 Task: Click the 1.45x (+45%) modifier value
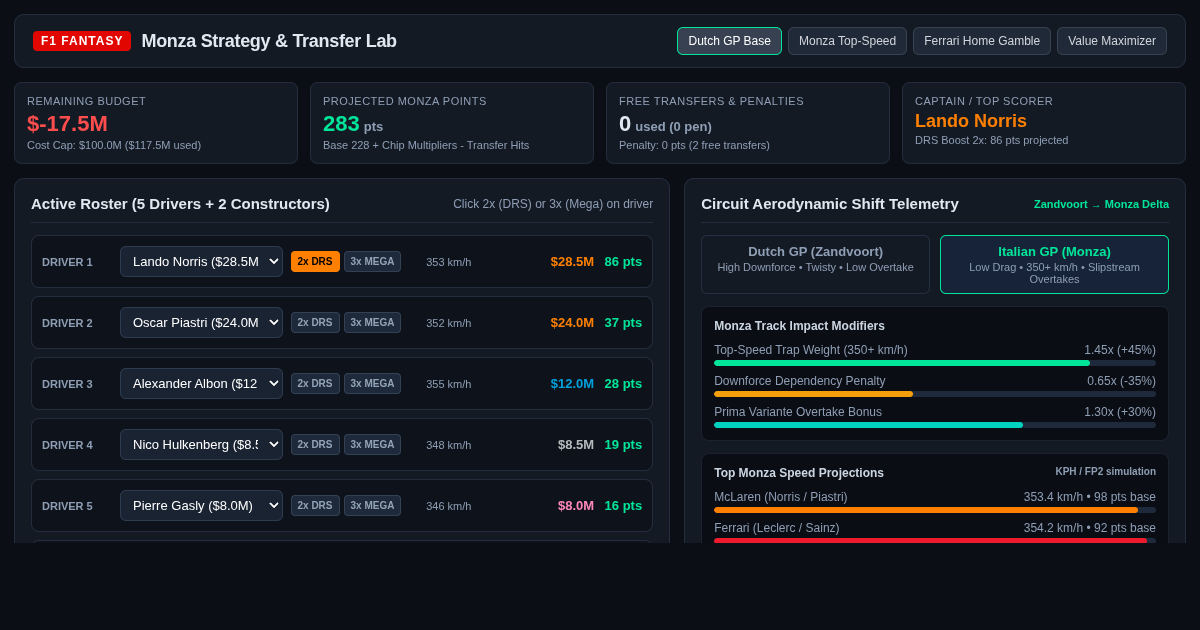tap(1120, 350)
